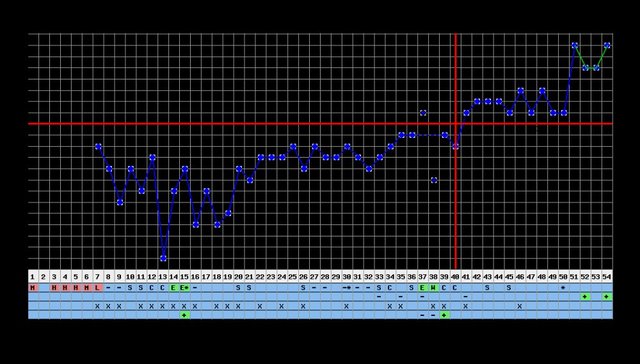Select the green E cell under day 14
640x364 pixels.
(173, 288)
